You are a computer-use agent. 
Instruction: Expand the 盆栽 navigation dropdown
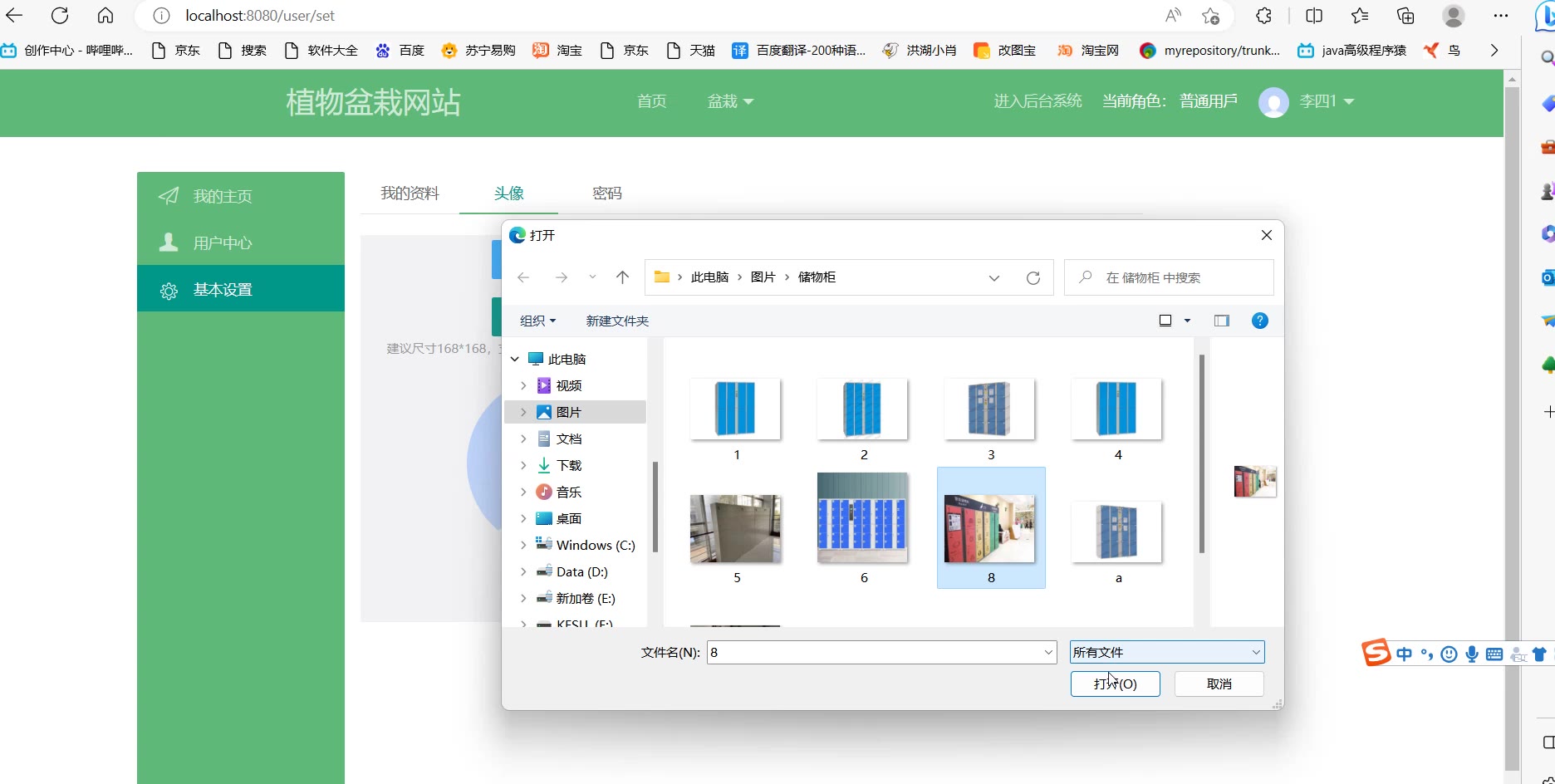coord(730,101)
